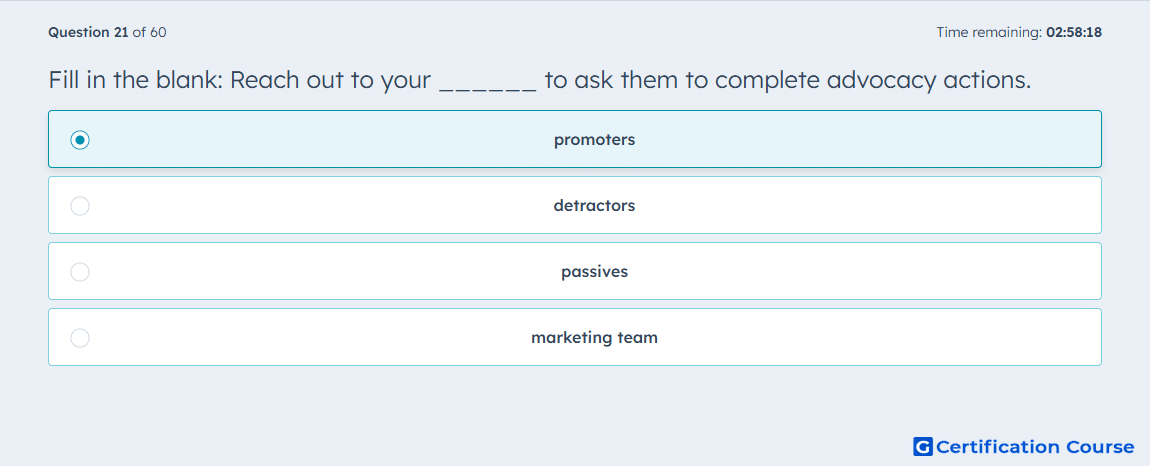This screenshot has width=1150, height=466.
Task: Click the detractors answer label text
Action: click(594, 205)
